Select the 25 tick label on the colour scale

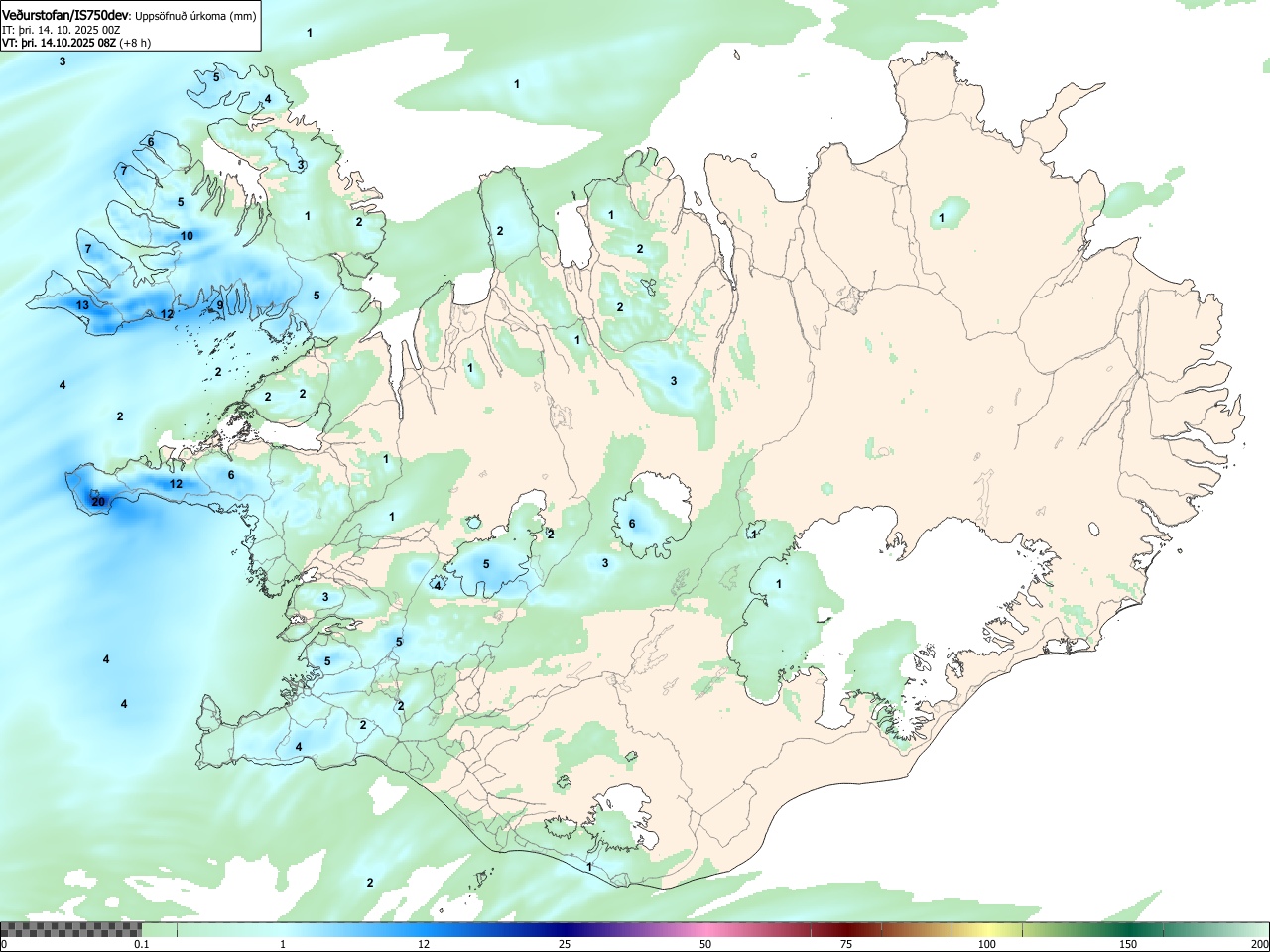(x=565, y=944)
